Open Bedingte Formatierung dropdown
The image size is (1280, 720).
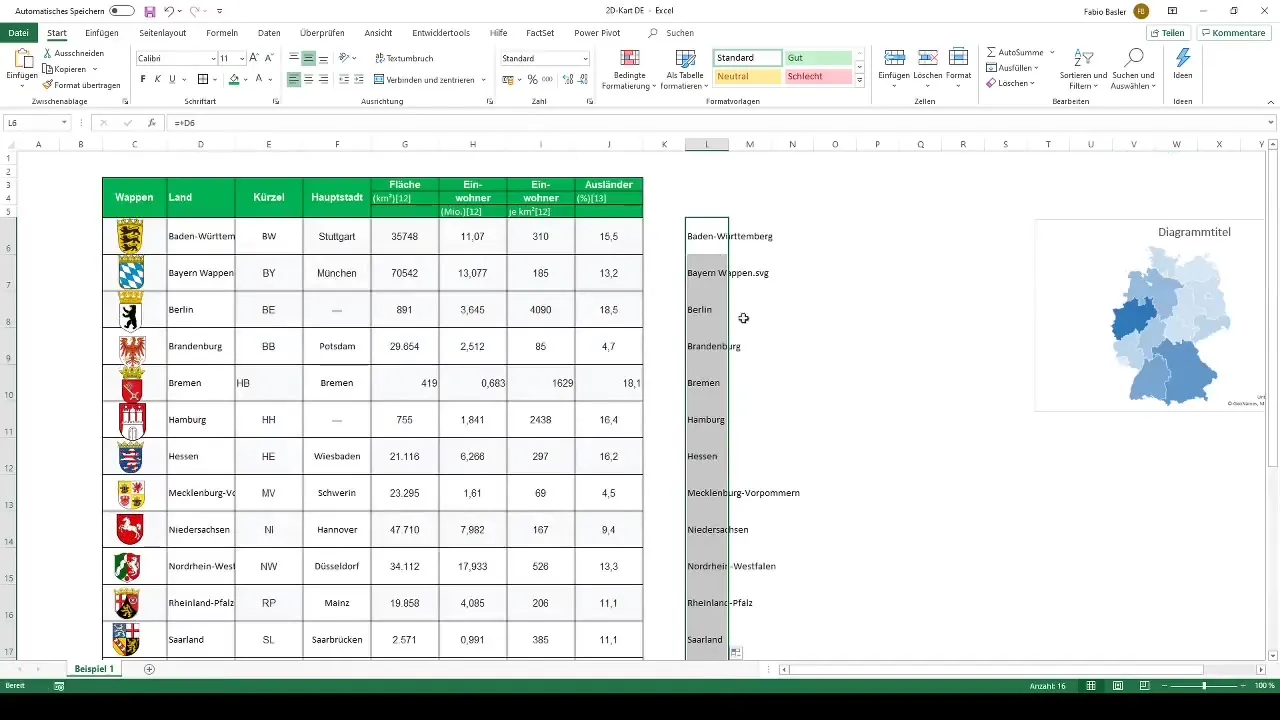pyautogui.click(x=629, y=68)
